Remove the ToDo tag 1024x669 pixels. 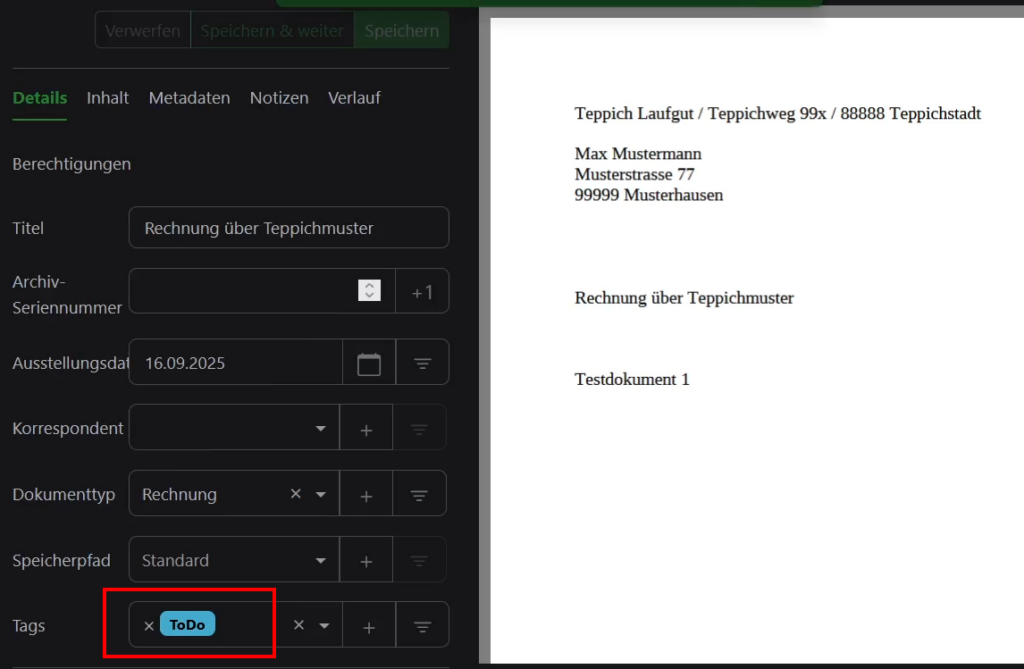(x=149, y=626)
